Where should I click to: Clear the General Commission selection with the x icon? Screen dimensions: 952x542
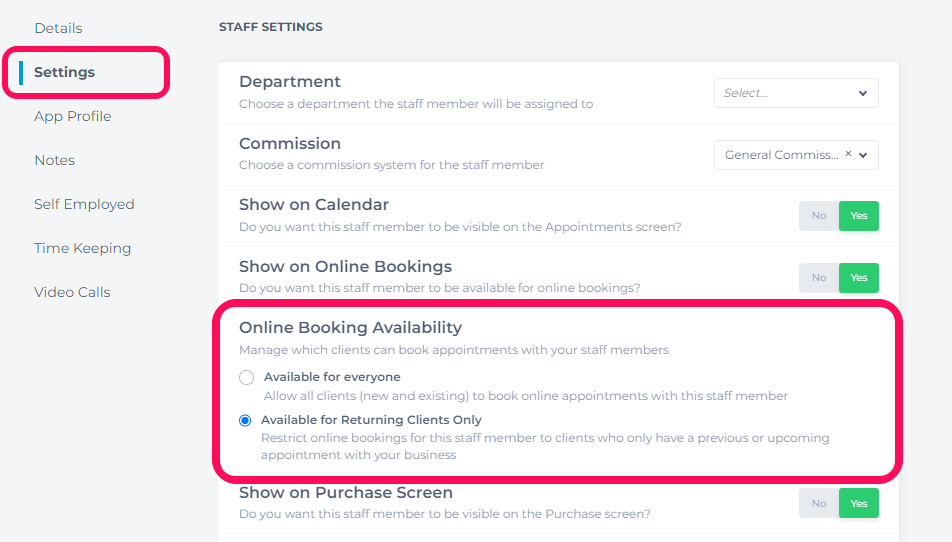point(848,154)
